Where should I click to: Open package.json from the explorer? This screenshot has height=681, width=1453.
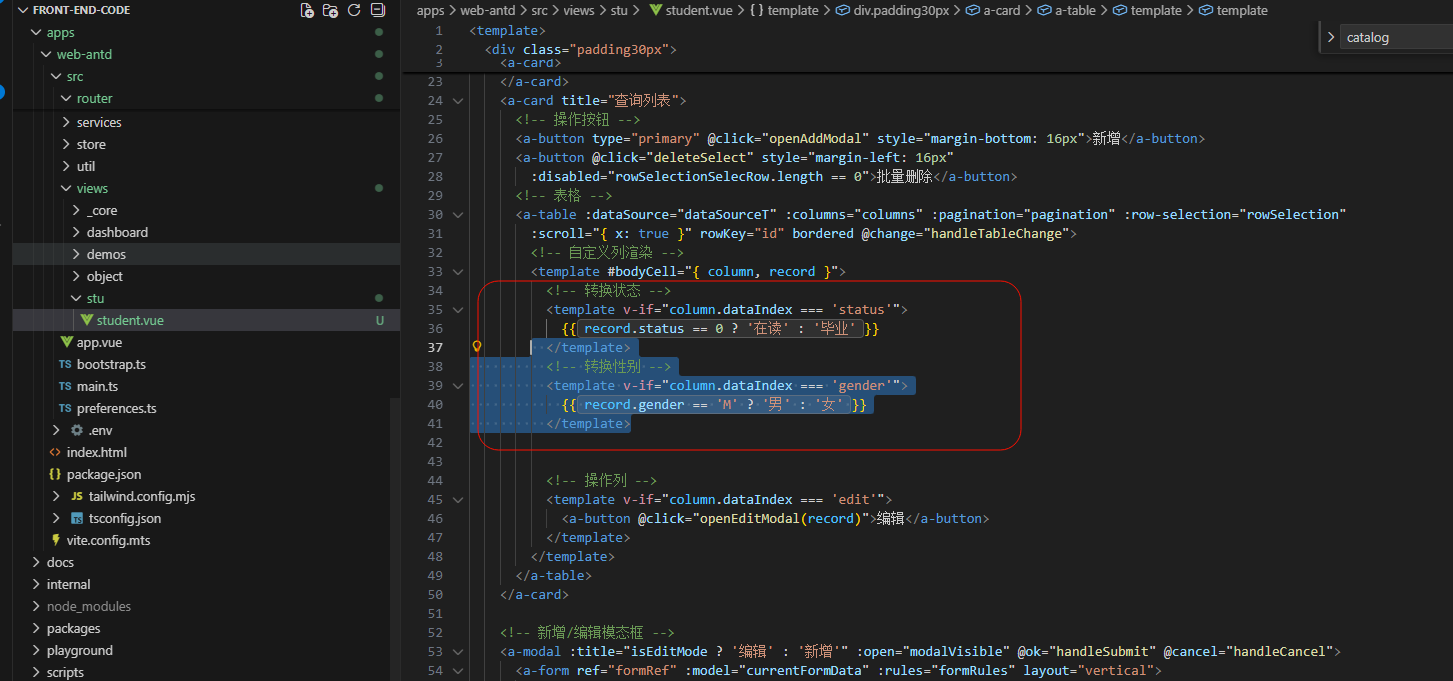(x=103, y=474)
